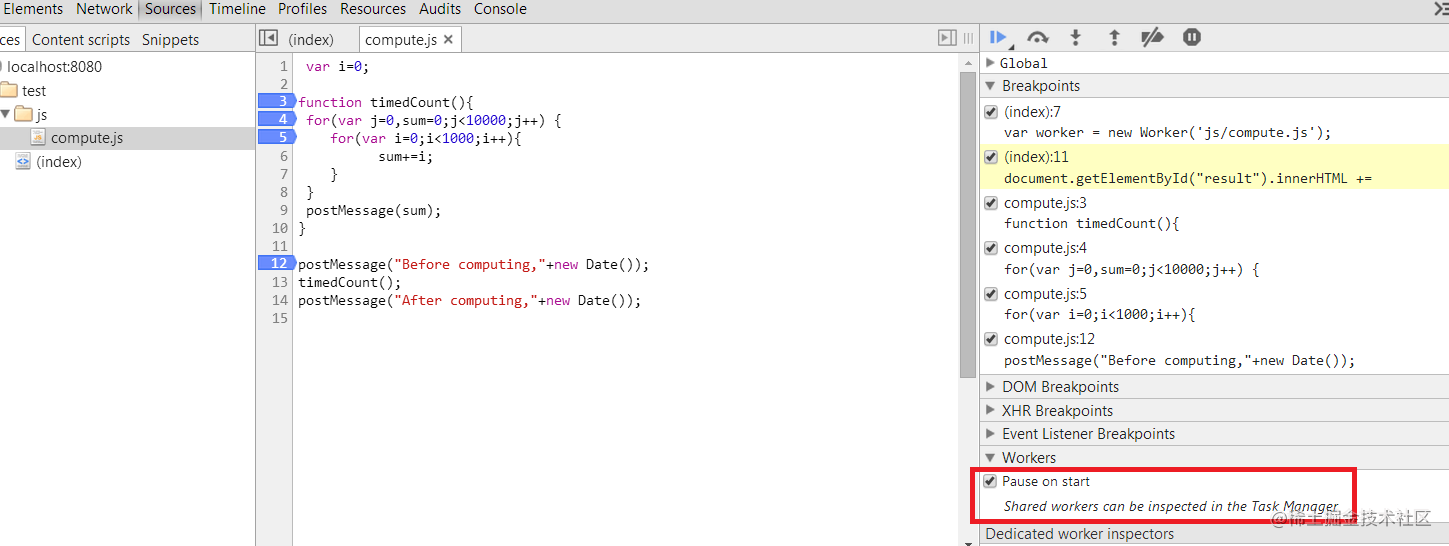Image resolution: width=1449 pixels, height=546 pixels.
Task: Open the Console panel tab
Action: (500, 9)
